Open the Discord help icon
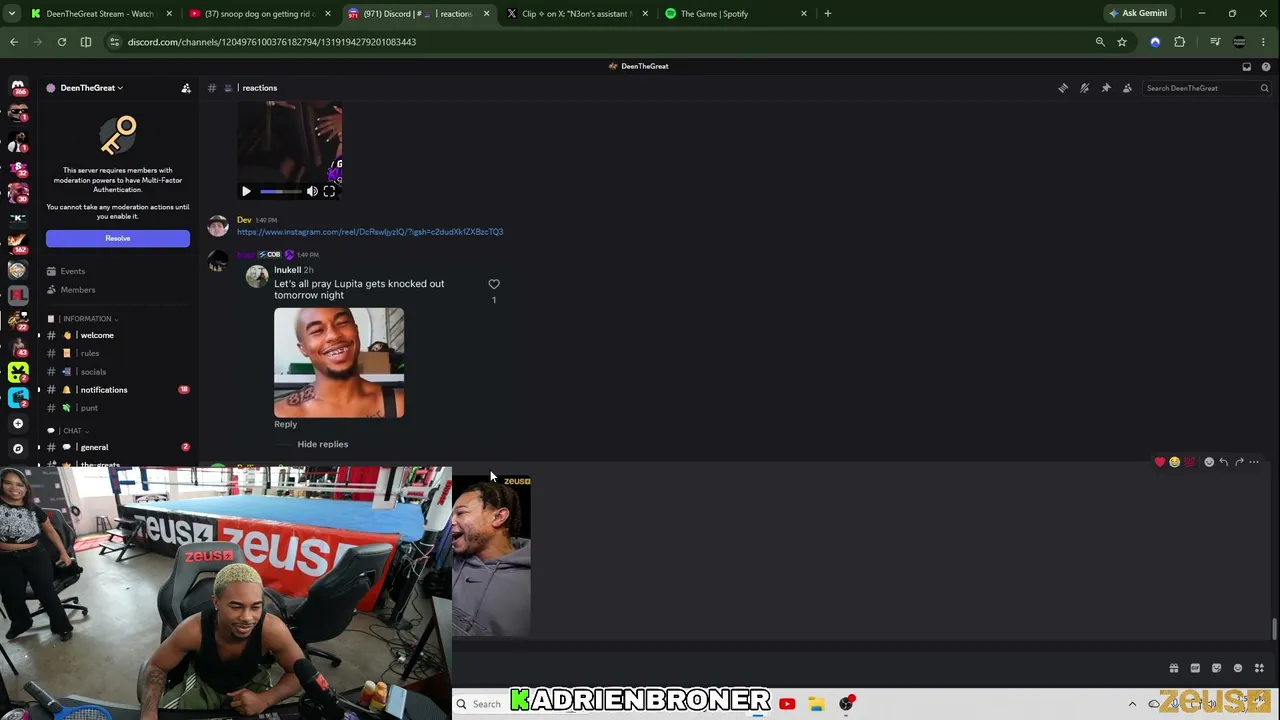1280x720 pixels. click(x=1266, y=66)
